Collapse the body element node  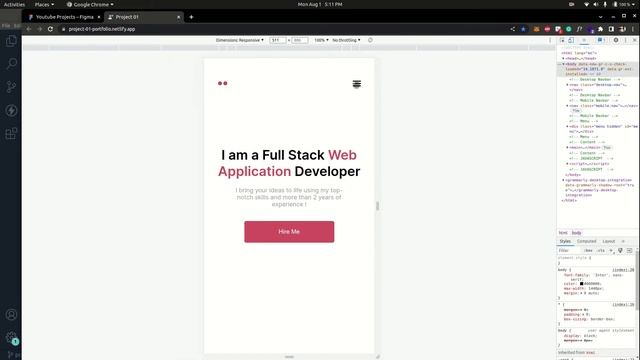(x=563, y=64)
